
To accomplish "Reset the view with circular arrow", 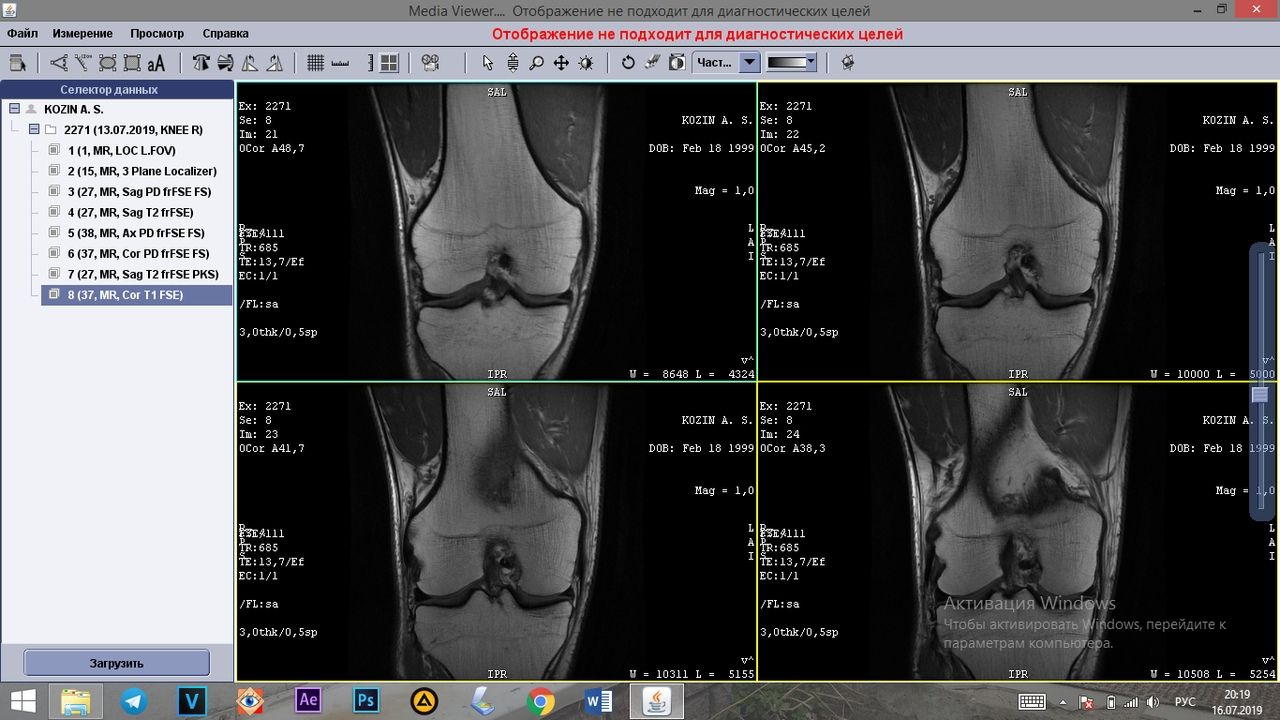I will pos(628,63).
